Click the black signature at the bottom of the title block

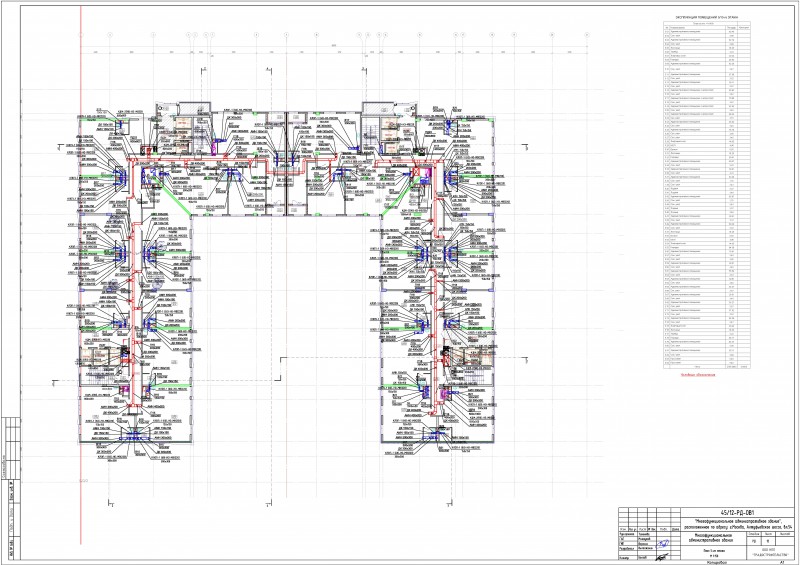tap(662, 557)
